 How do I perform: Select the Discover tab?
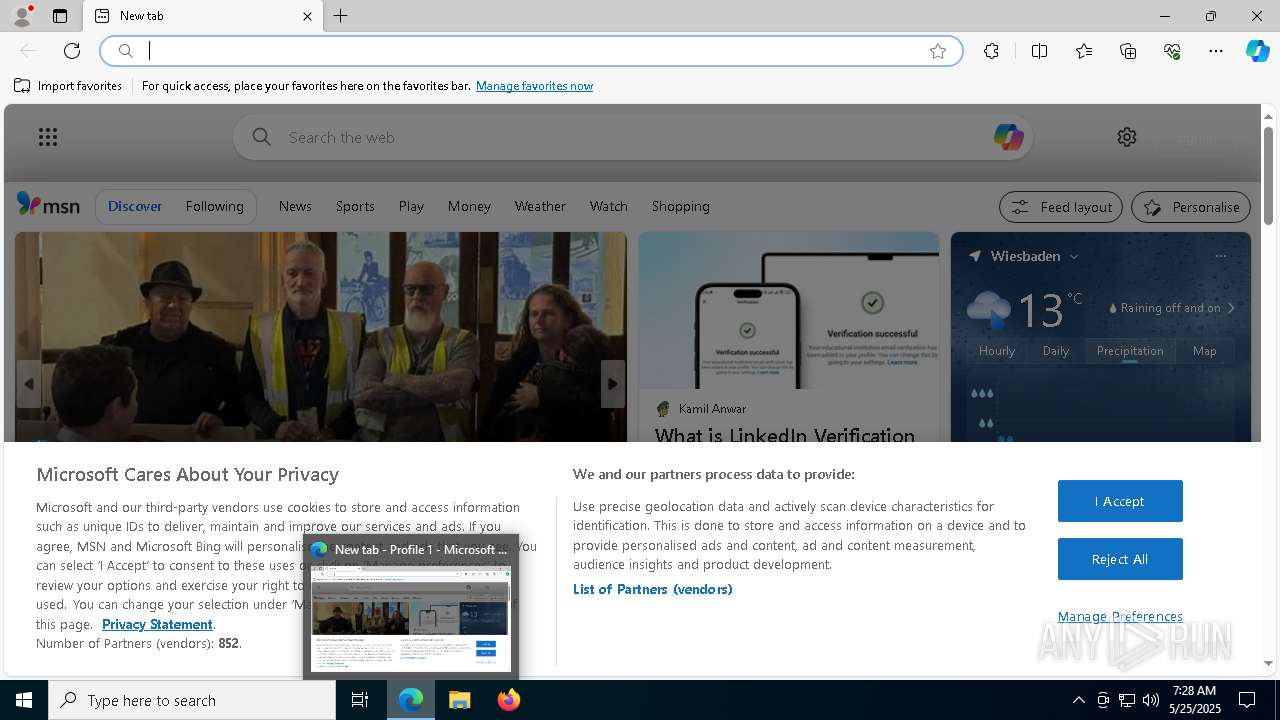135,206
